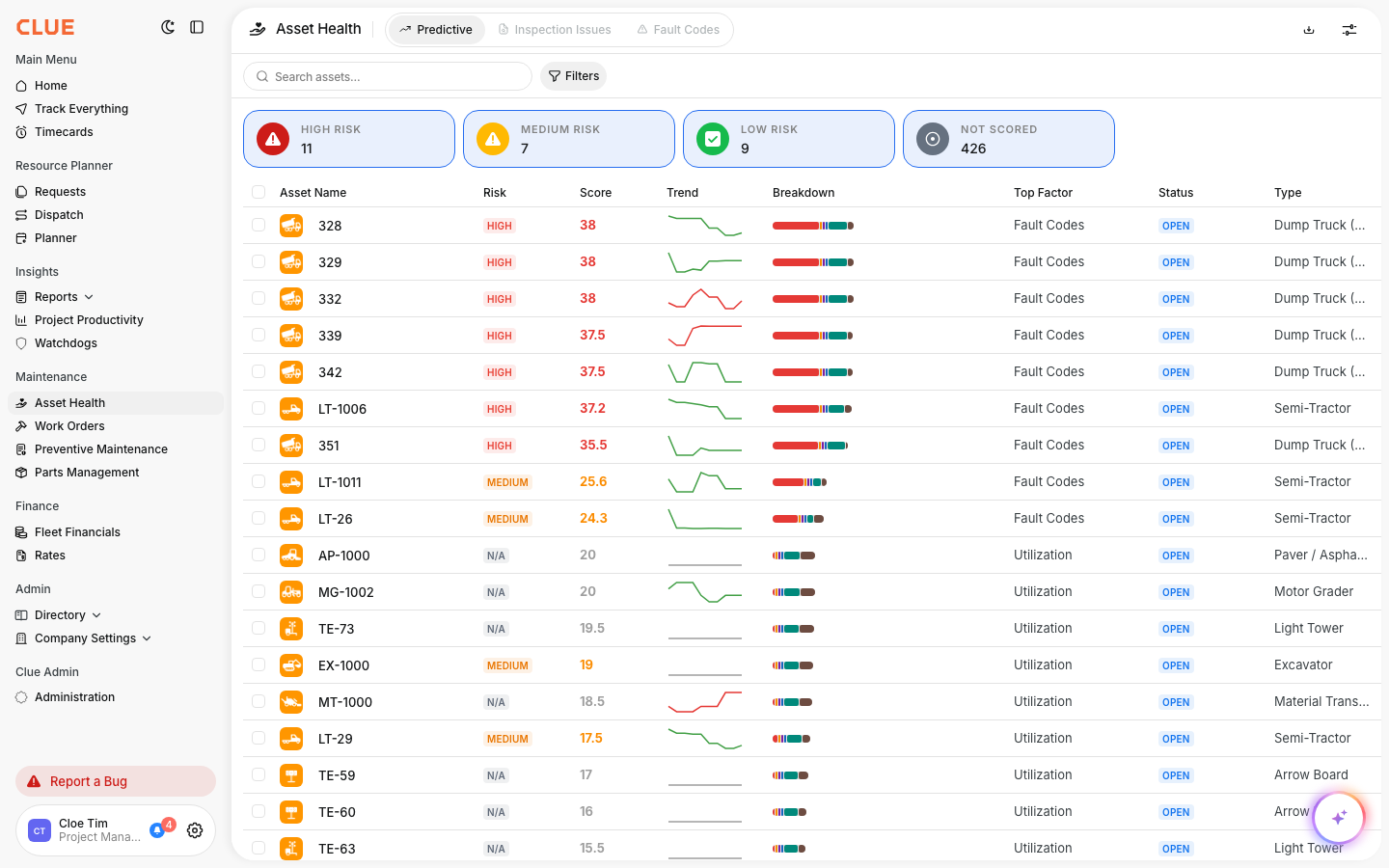This screenshot has height=868, width=1389.
Task: Expand Company Settings submenu
Action: coord(147,638)
